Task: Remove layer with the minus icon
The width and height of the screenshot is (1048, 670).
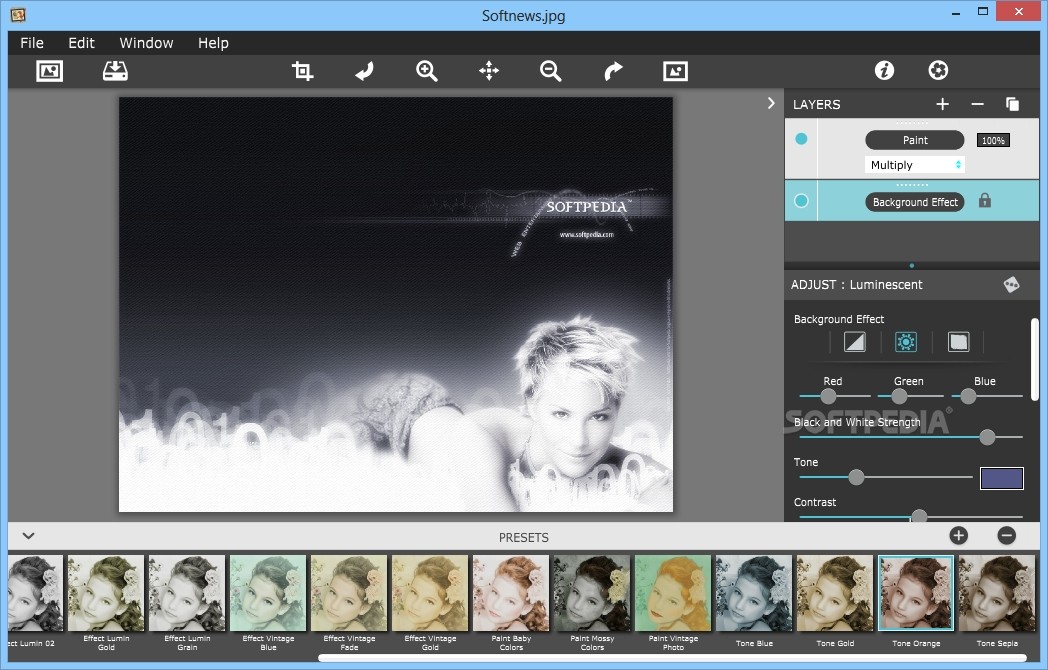Action: pos(977,104)
